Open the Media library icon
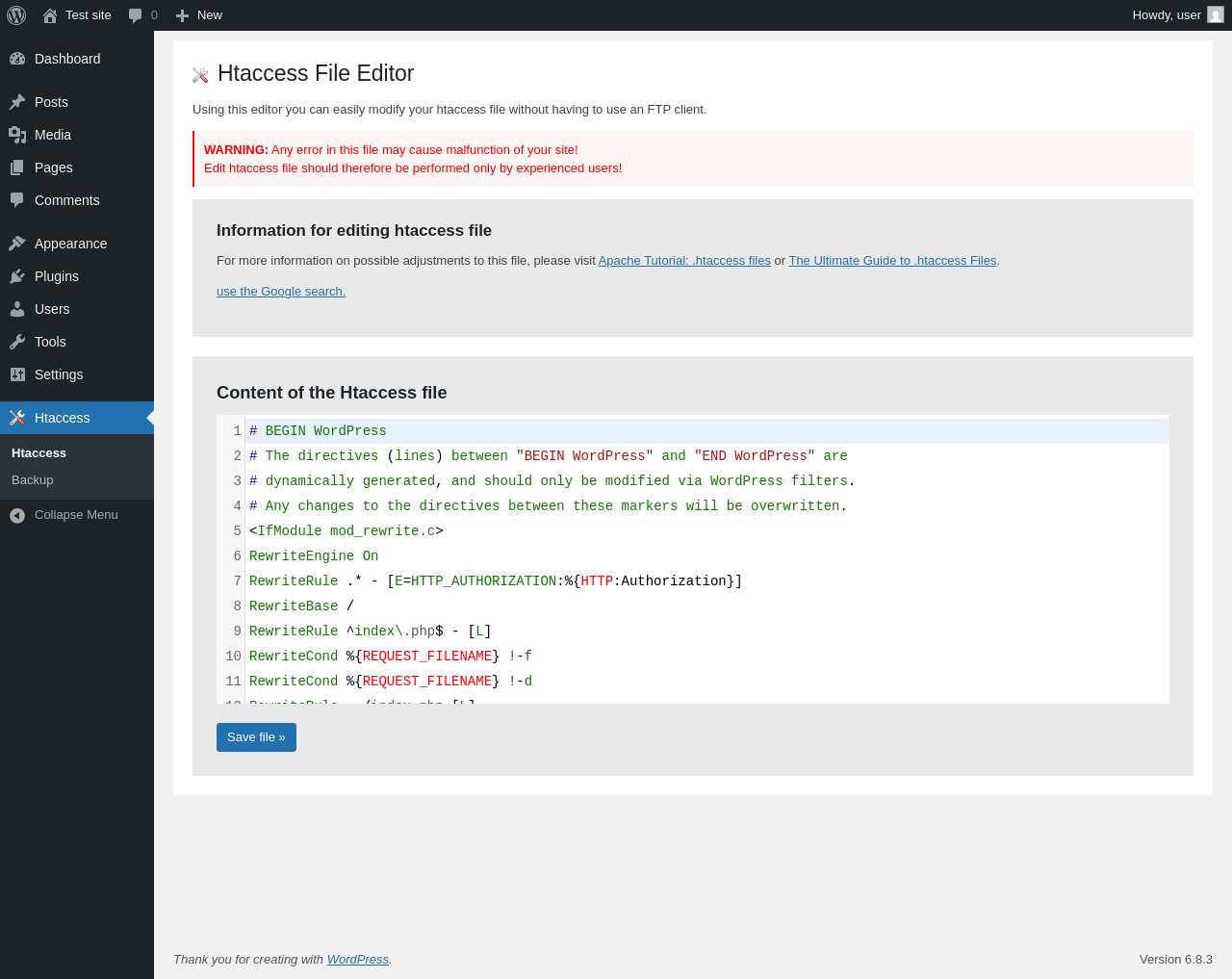1232x979 pixels. click(17, 135)
